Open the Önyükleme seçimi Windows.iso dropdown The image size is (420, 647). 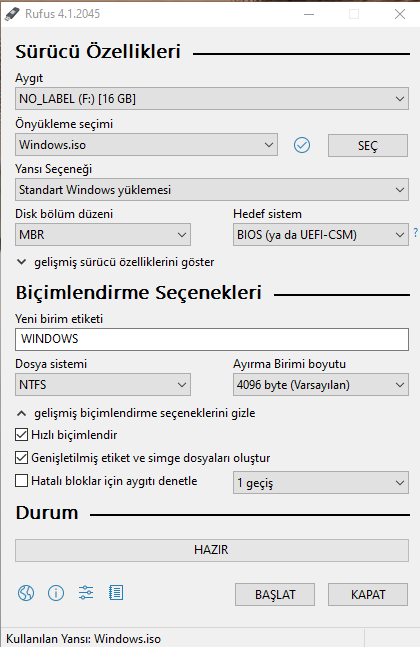pyautogui.click(x=146, y=145)
